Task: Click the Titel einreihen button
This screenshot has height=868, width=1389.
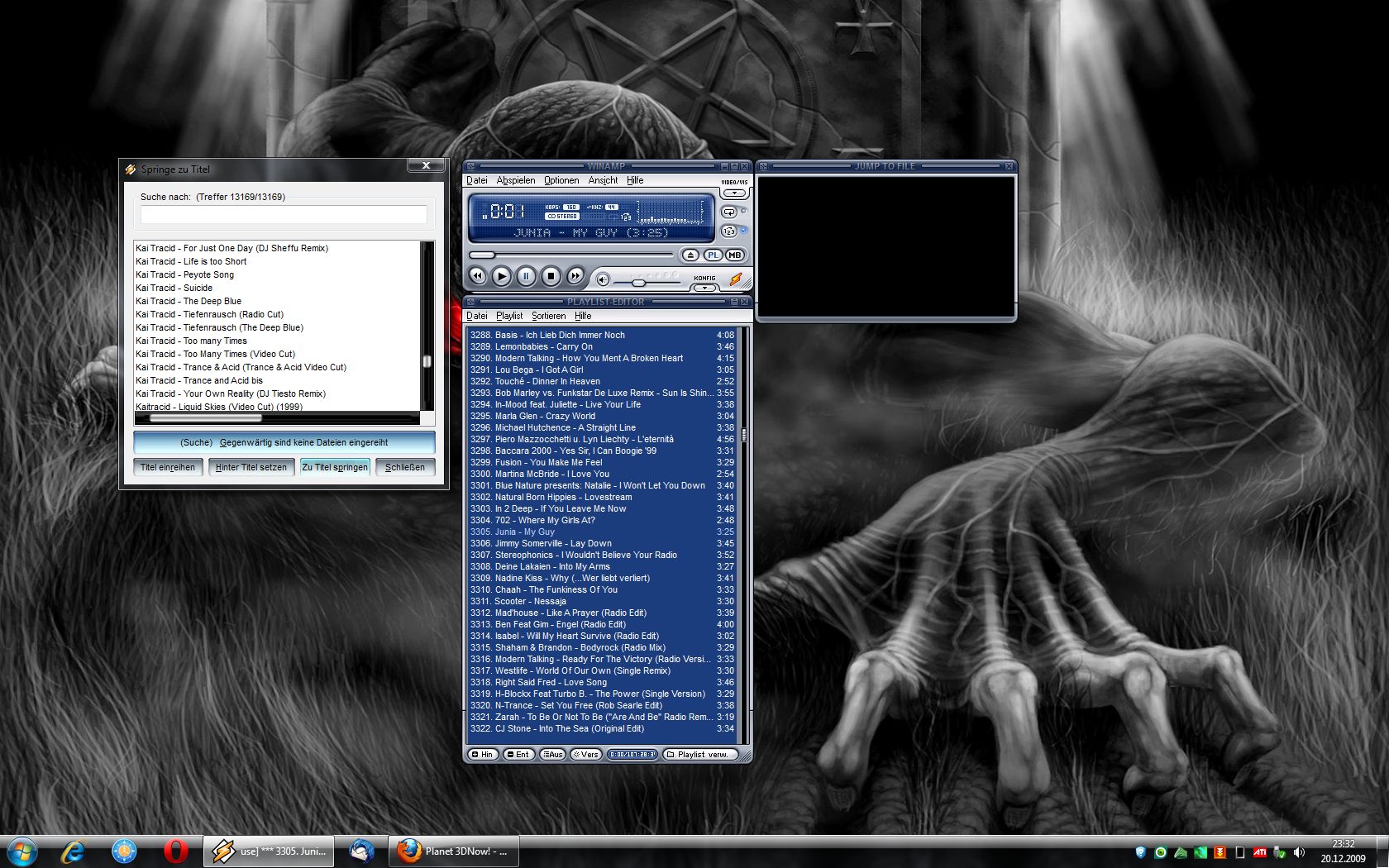Action: click(168, 467)
